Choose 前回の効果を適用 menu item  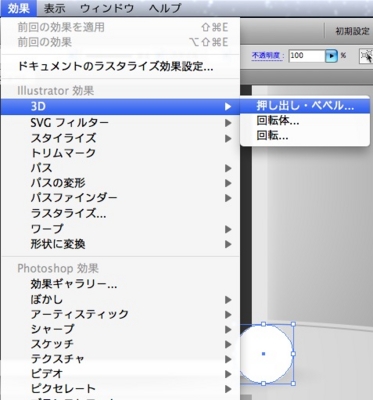pyautogui.click(x=120, y=27)
